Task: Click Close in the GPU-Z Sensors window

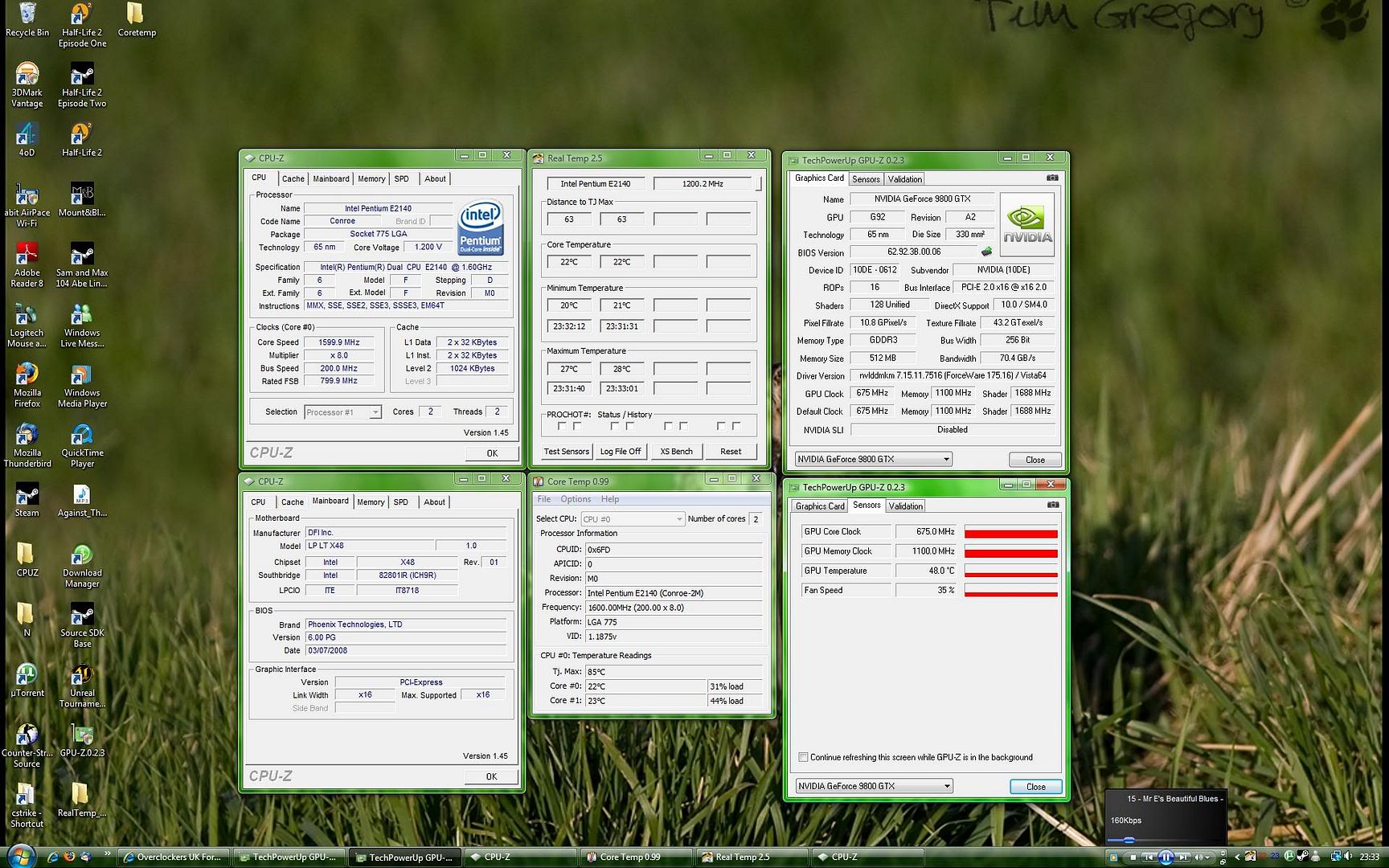Action: (1036, 787)
